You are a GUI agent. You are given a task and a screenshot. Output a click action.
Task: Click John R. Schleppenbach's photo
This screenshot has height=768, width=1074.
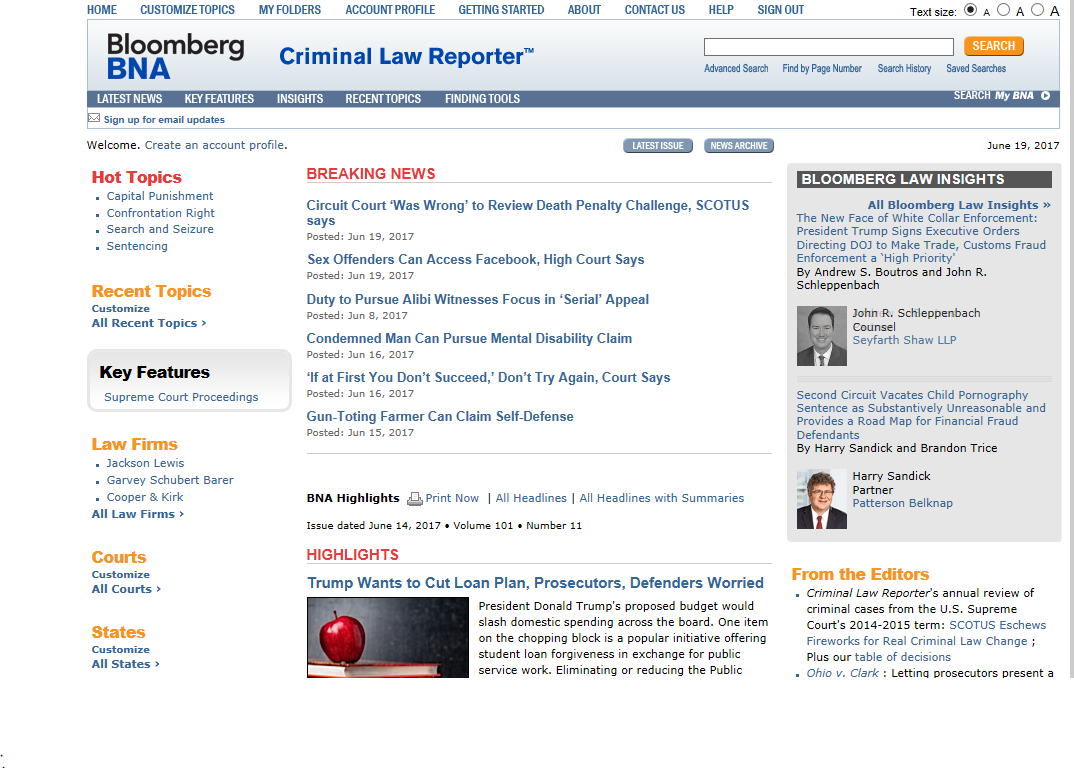821,336
